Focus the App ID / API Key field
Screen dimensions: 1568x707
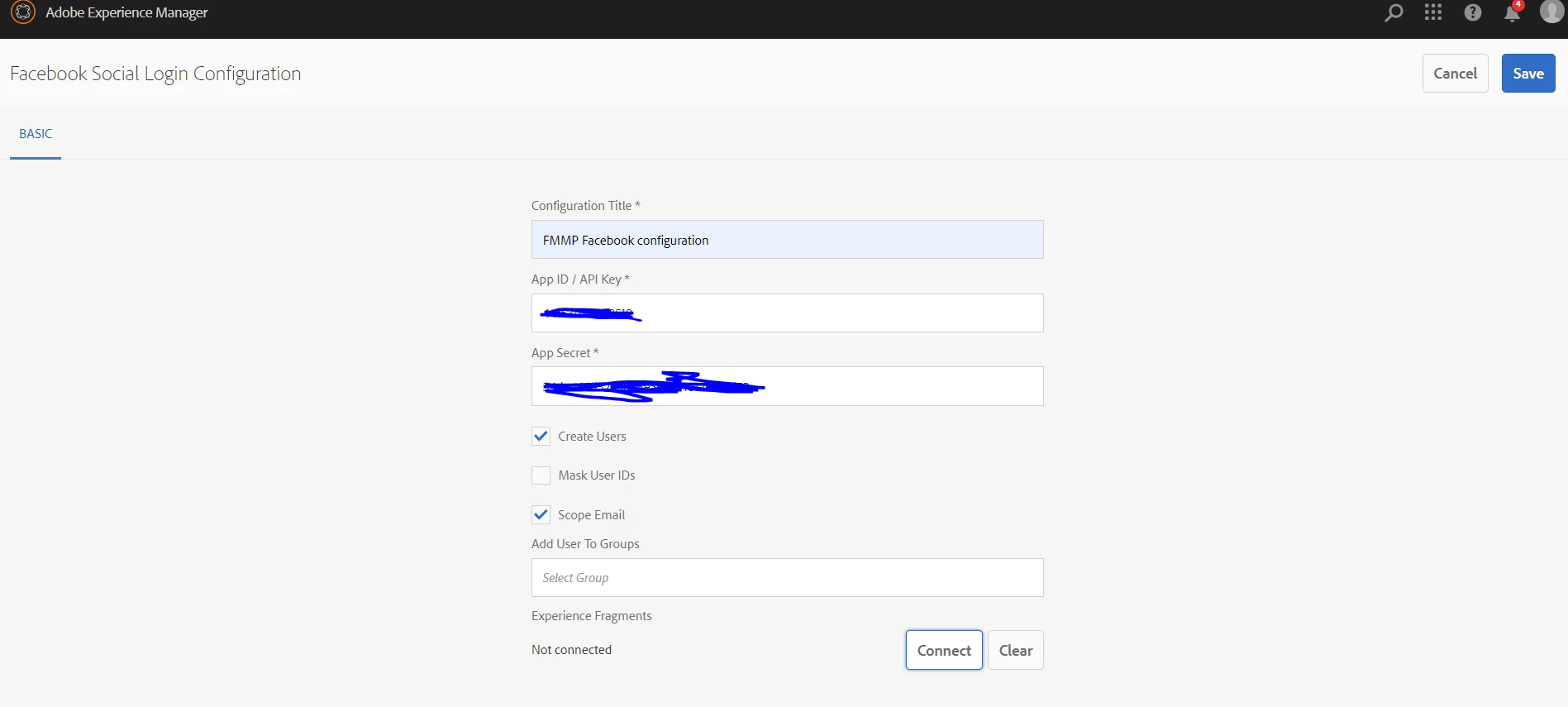[x=787, y=313]
